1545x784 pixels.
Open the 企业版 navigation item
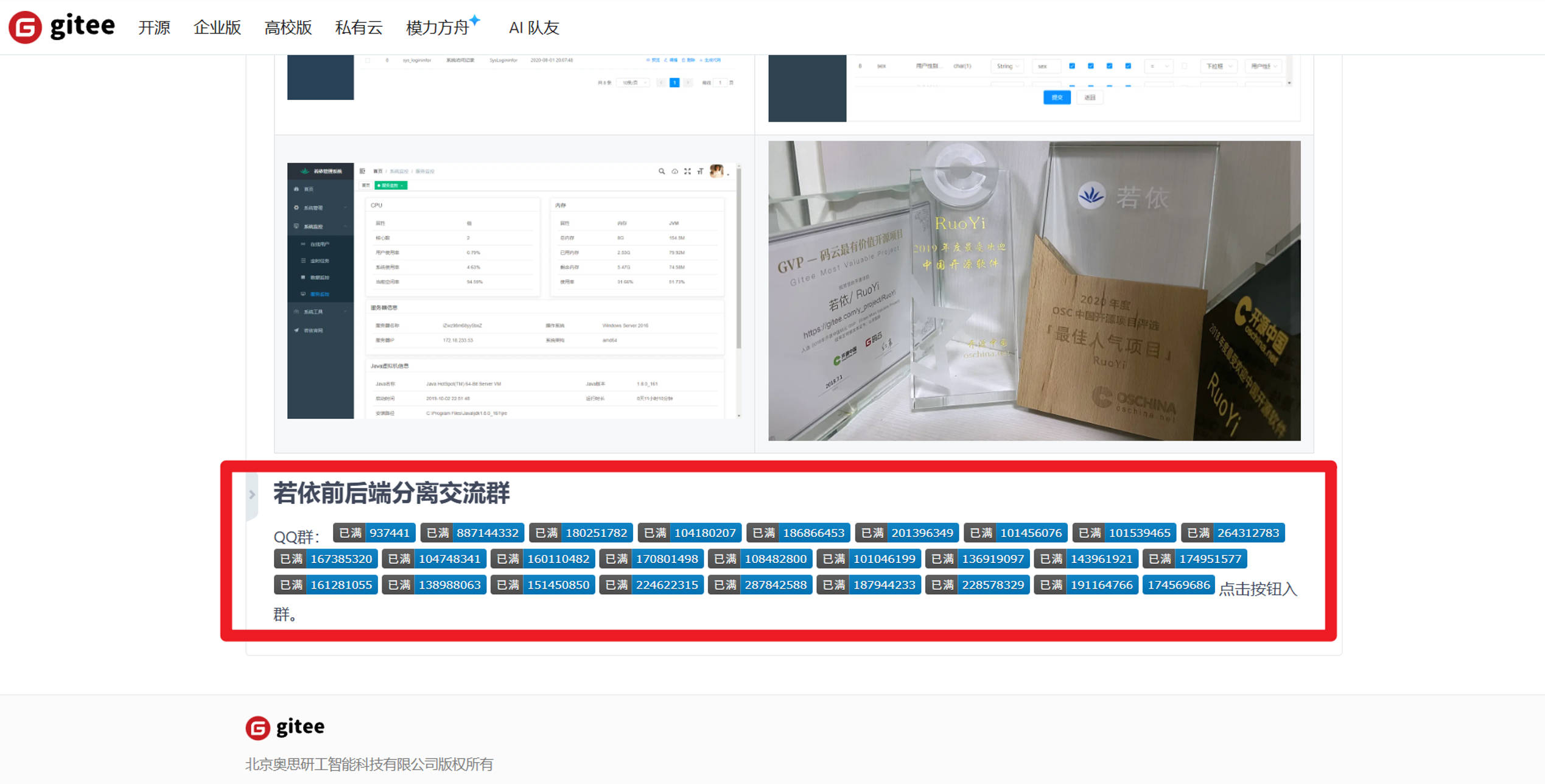[x=217, y=28]
